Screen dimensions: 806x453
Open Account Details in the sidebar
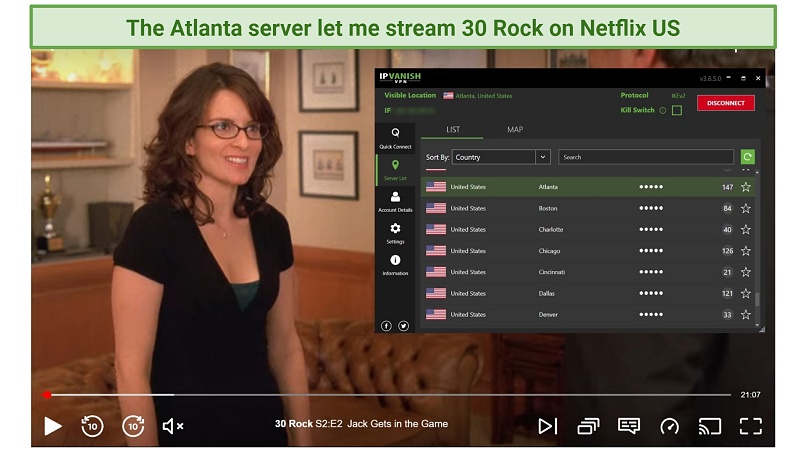point(395,202)
